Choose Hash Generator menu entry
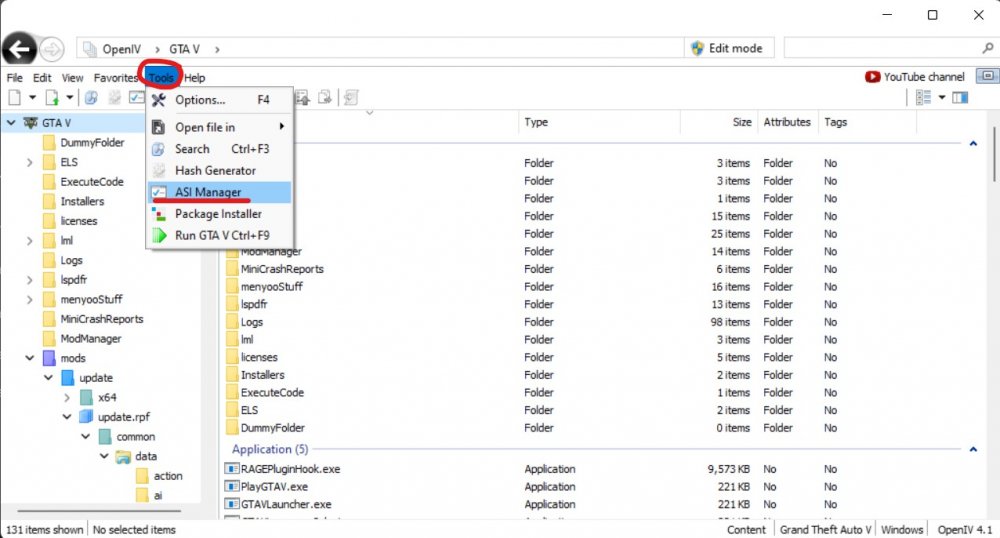The image size is (1000, 538). tap(220, 170)
